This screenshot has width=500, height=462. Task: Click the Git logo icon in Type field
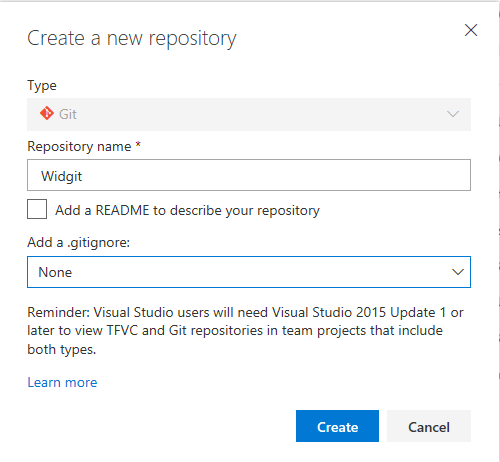click(x=47, y=113)
